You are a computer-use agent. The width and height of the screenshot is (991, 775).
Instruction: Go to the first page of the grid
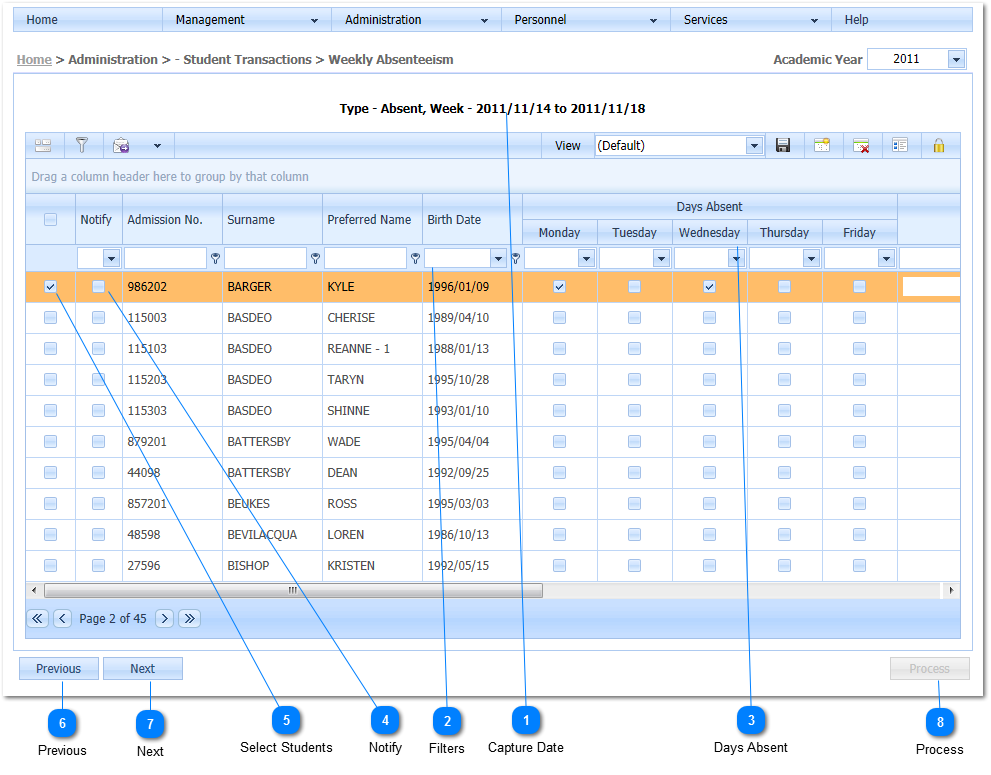coord(37,618)
